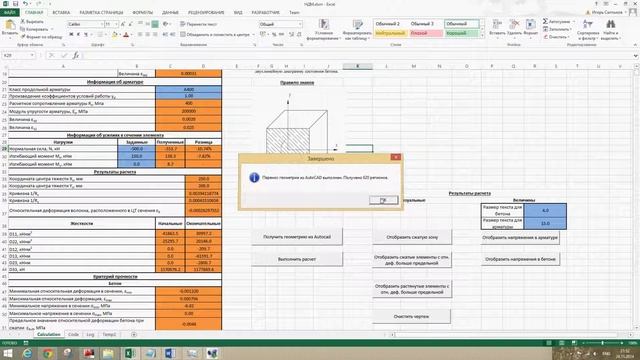Open the font name Calibri dropdown
The width and height of the screenshot is (640, 360).
pos(101,24)
